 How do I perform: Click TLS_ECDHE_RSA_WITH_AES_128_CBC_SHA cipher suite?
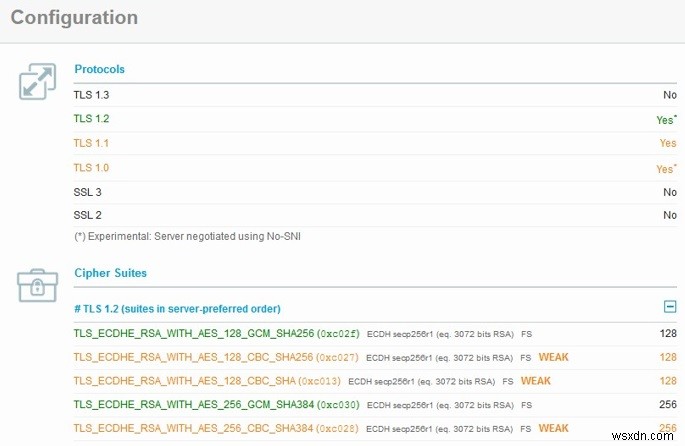(x=186, y=381)
